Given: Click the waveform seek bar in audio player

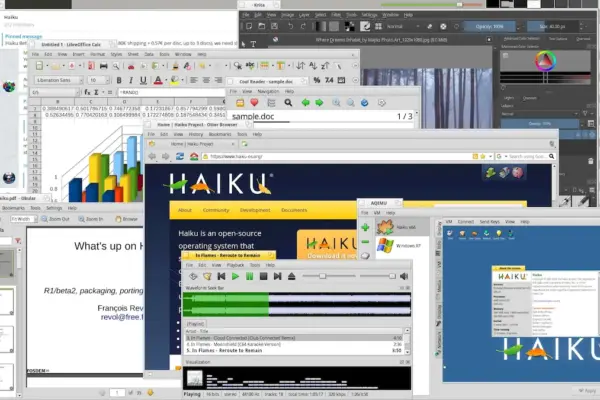Looking at the screenshot, I should pos(297,304).
